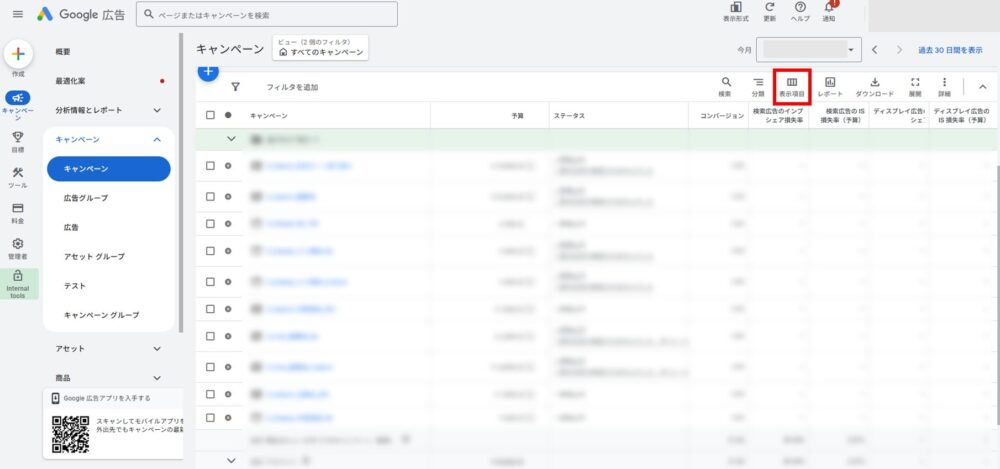Collapse the キャンペーン sidebar section
Screen dimensions: 1000x469
pyautogui.click(x=157, y=140)
